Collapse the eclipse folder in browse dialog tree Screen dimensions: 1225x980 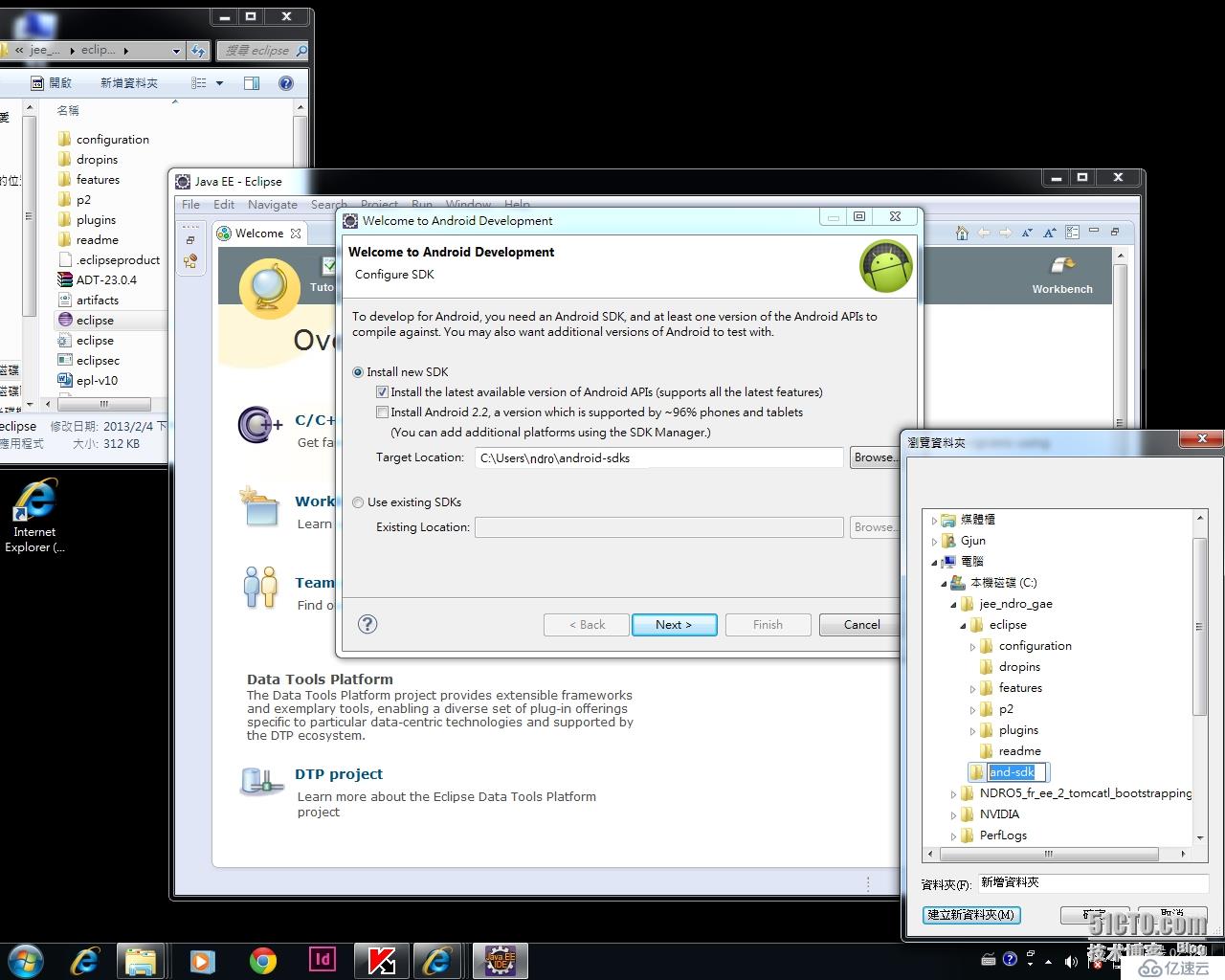tap(964, 626)
